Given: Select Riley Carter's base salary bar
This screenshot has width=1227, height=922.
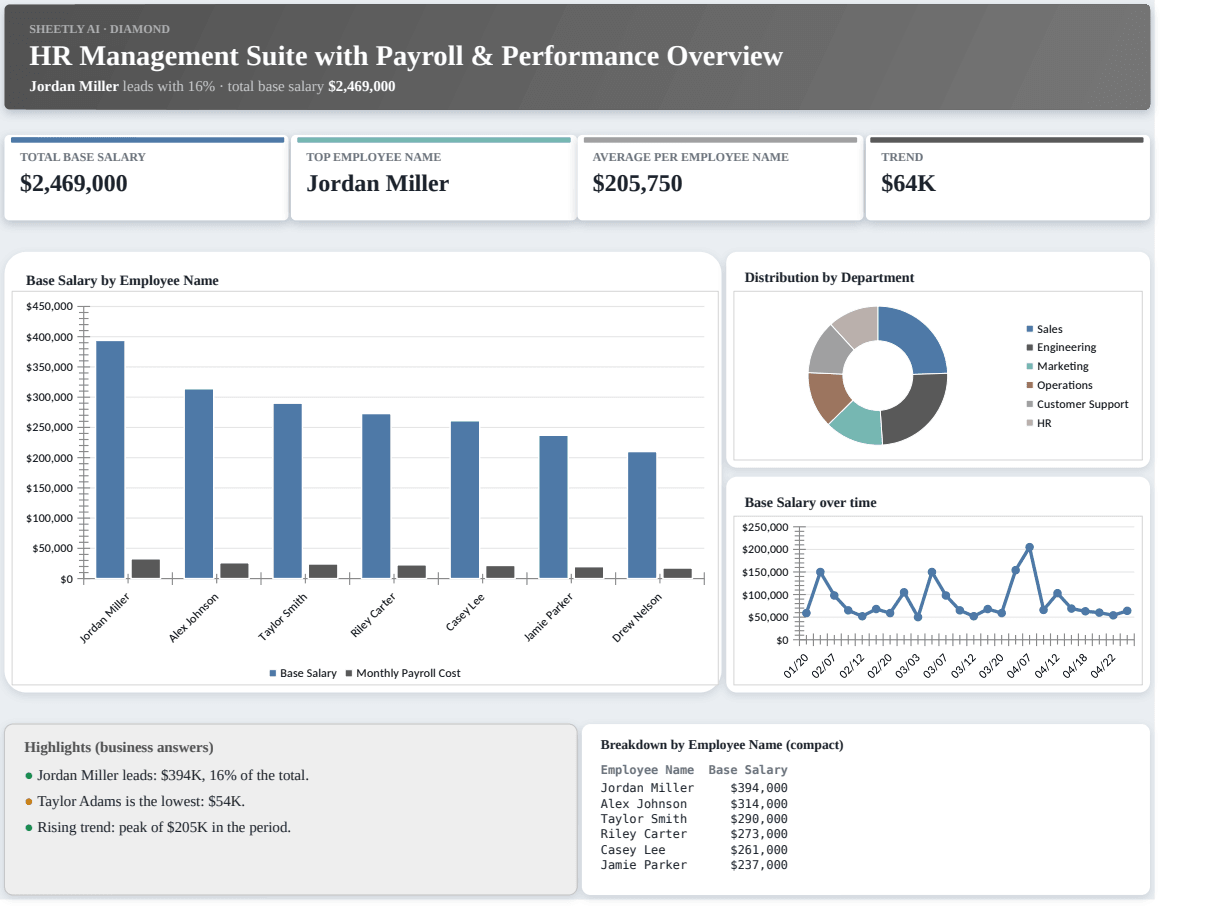Looking at the screenshot, I should (376, 496).
